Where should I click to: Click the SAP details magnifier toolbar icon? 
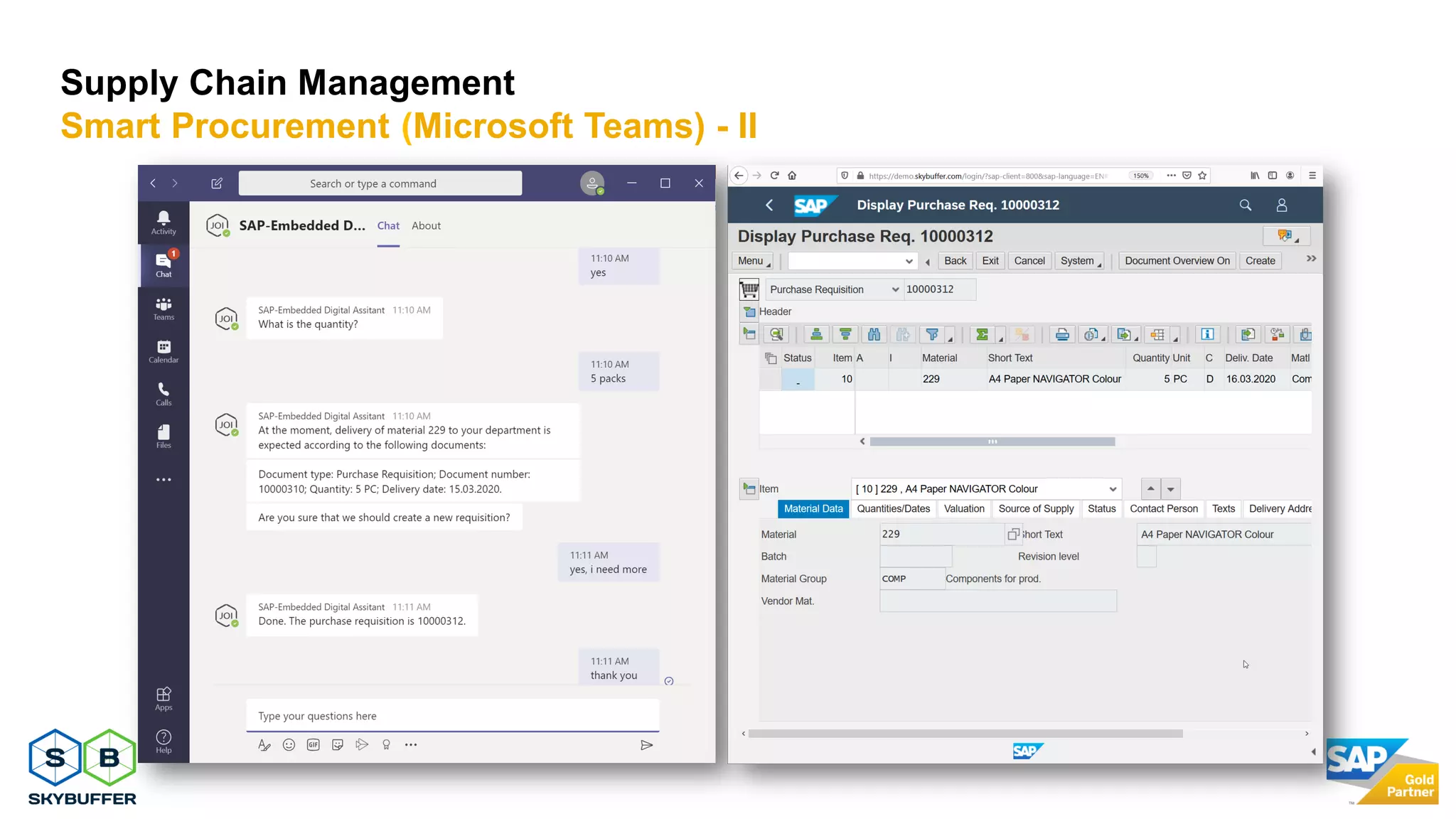(x=776, y=334)
